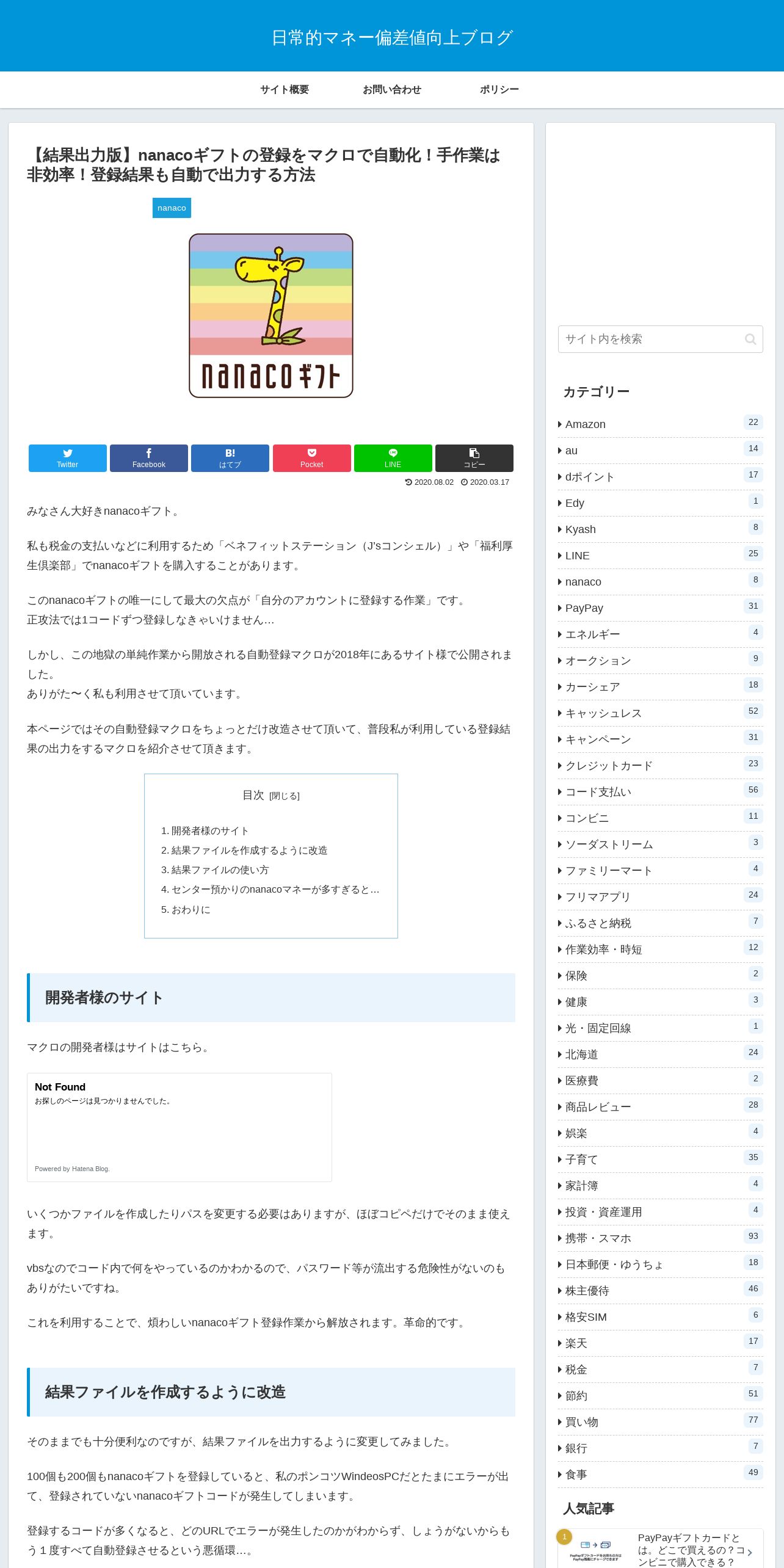Go to blog home via 日常的マネー偏差値向上ブログ title
This screenshot has width=784, height=1568.
point(392,38)
